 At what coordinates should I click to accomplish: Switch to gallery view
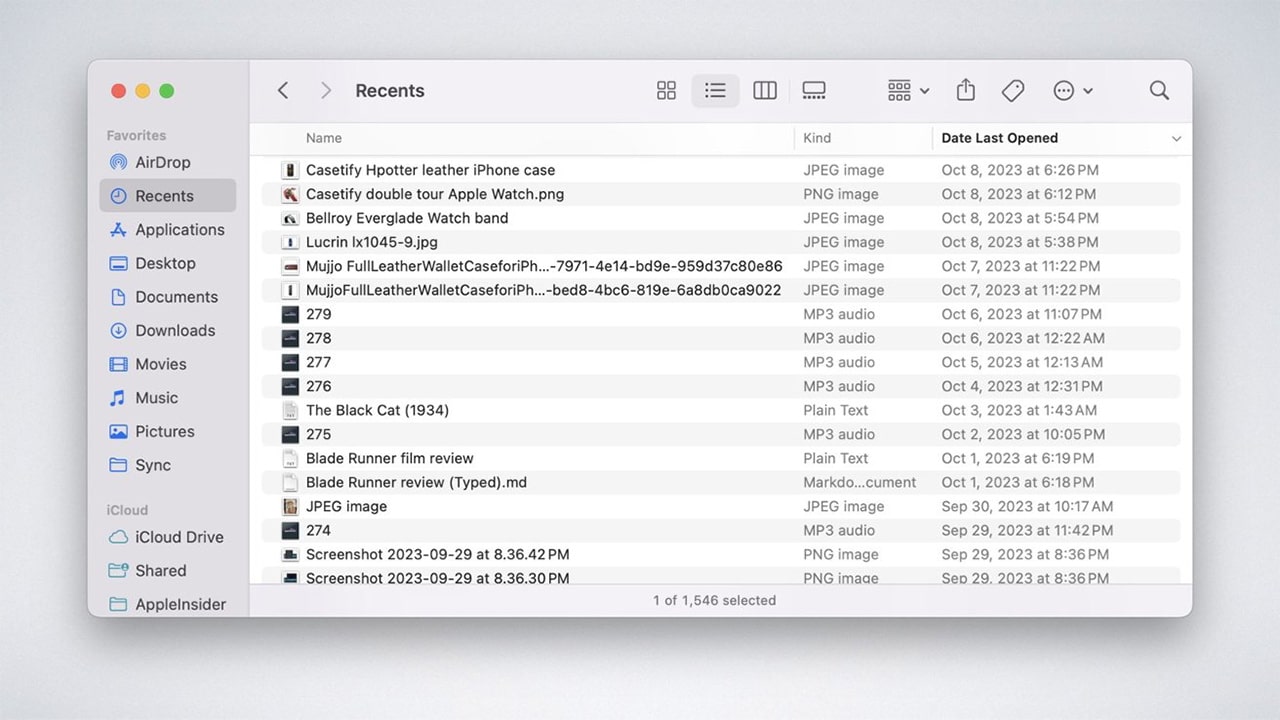pos(813,90)
